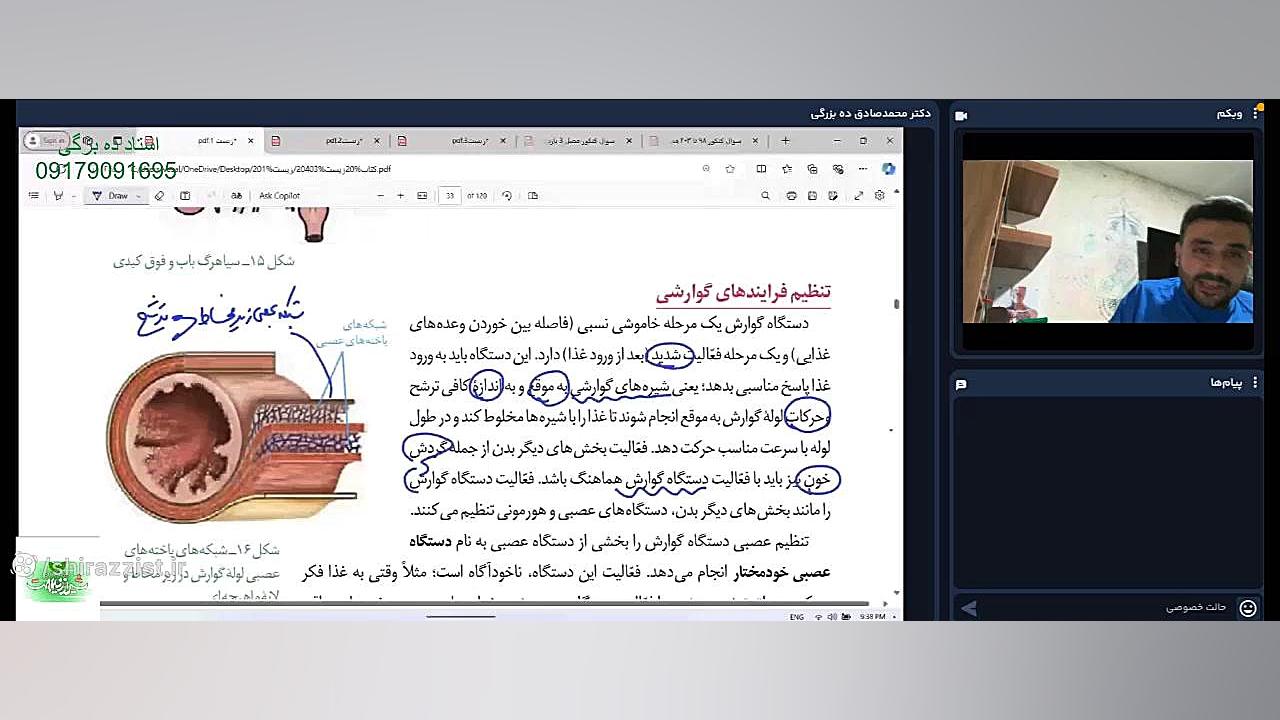The width and height of the screenshot is (1280, 720).
Task: Close the سوال کنکور ۹۸ تا ۴۰۳ tab
Action: pos(754,141)
